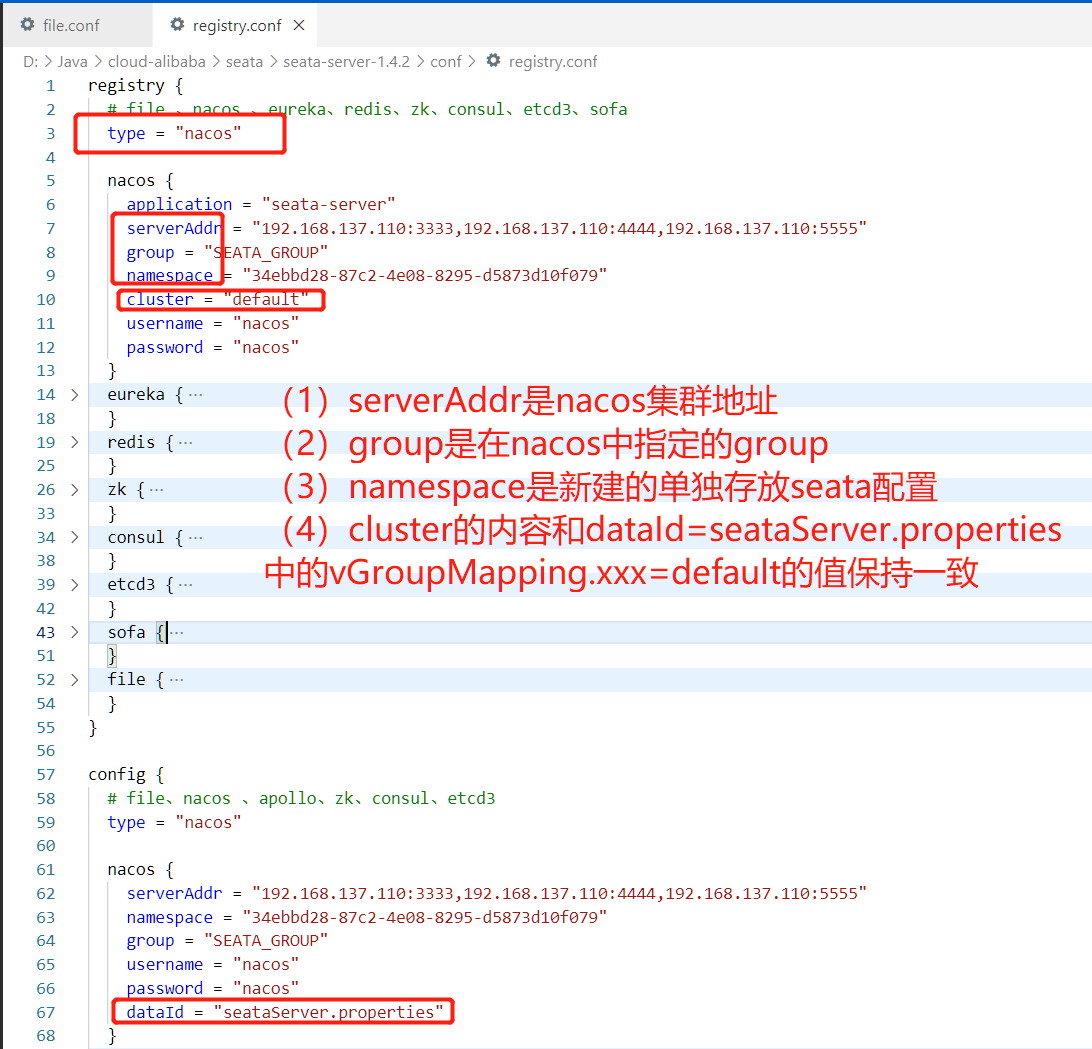The width and height of the screenshot is (1092, 1049).
Task: Click username key on line 65
Action: tap(164, 965)
